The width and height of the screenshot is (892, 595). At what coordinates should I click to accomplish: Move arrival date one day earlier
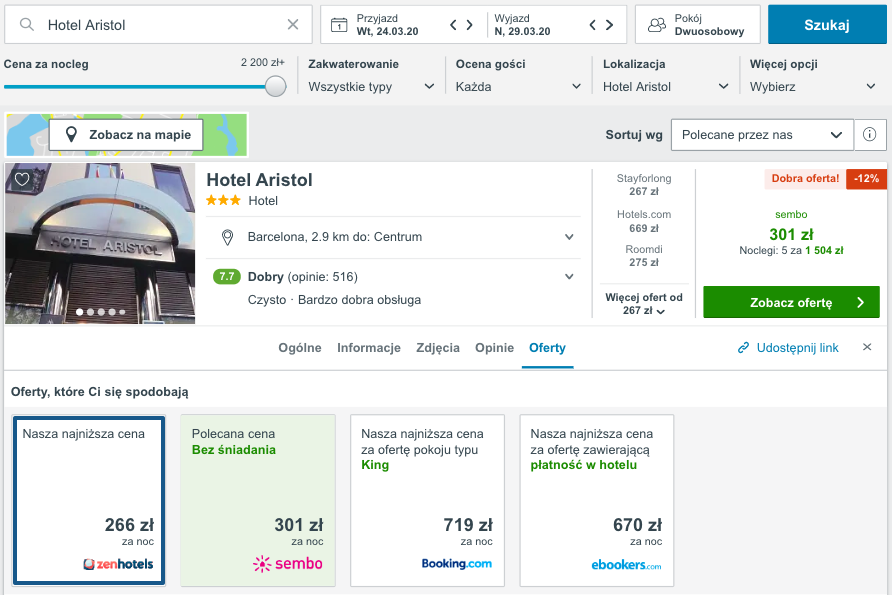[453, 24]
